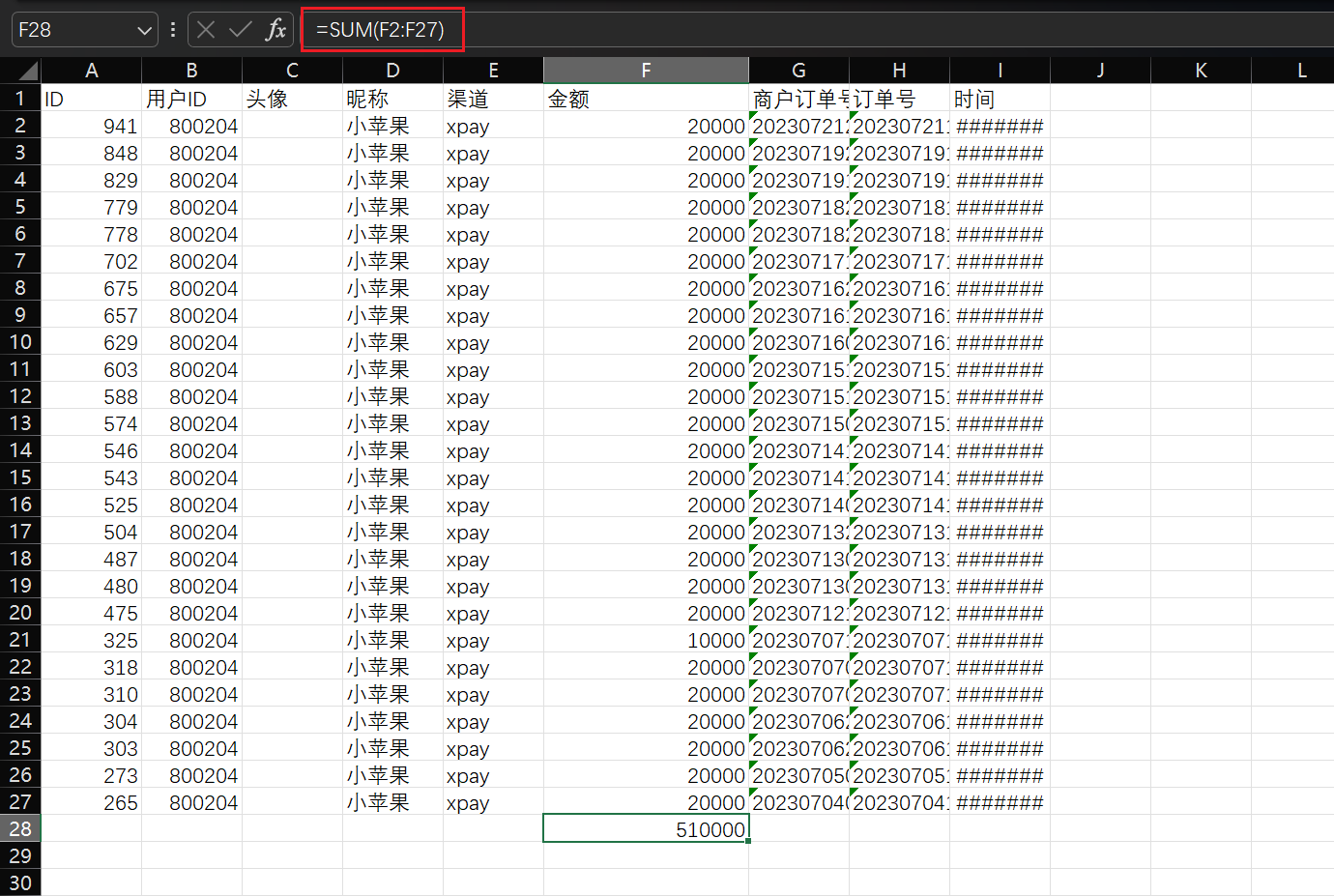The height and width of the screenshot is (896, 1334).
Task: Select column I header
Action: pos(1000,71)
